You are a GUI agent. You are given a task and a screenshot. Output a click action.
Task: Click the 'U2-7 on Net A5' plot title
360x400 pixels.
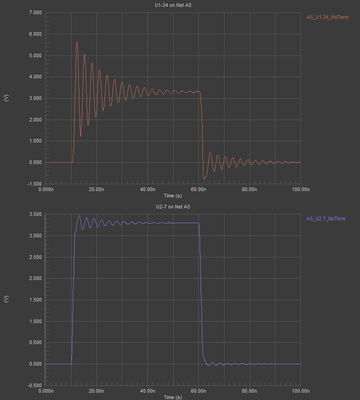[173, 207]
